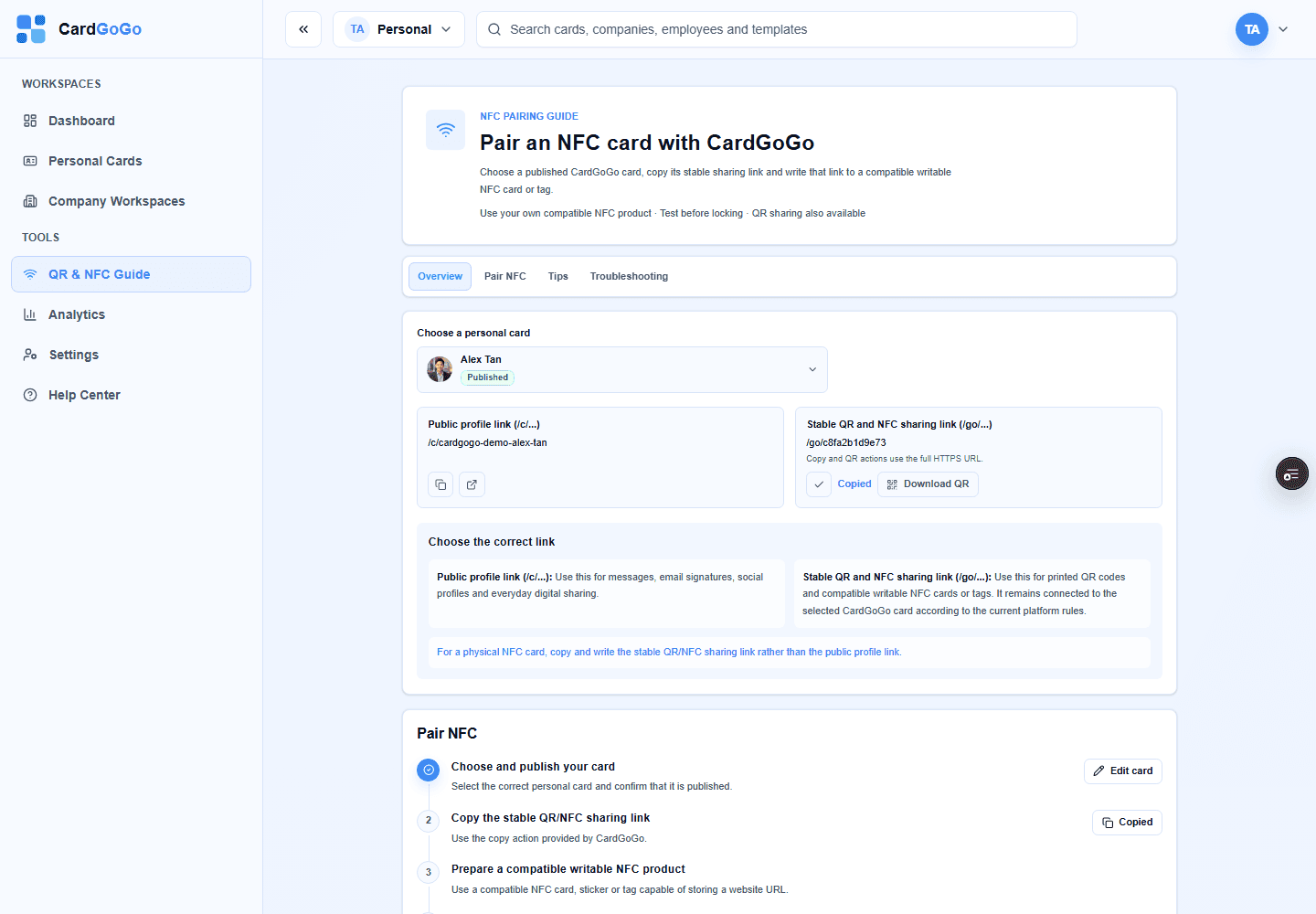Click the TA user avatar
This screenshot has width=1316, height=914.
point(1252,29)
